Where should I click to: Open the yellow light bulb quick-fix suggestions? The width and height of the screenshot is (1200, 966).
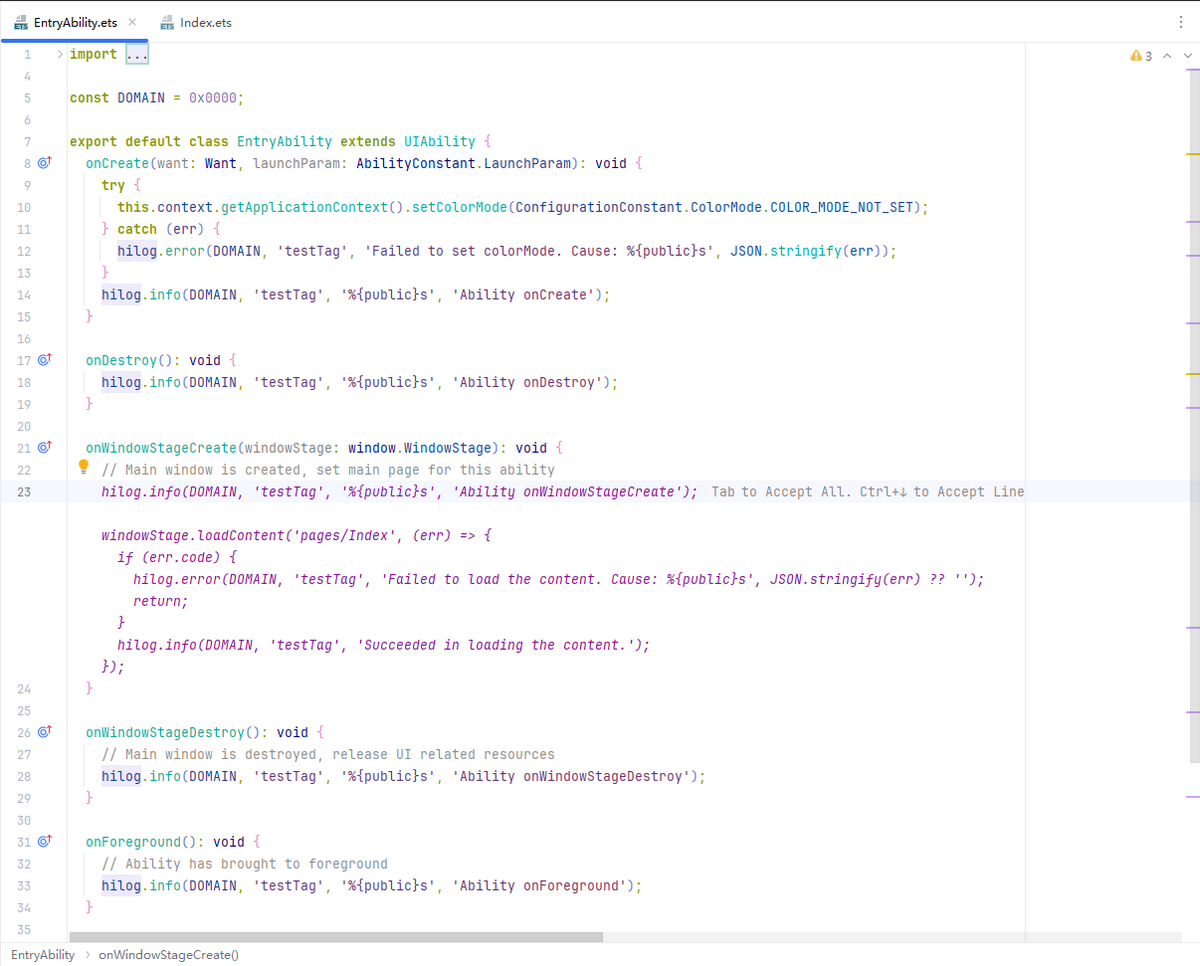pos(85,467)
